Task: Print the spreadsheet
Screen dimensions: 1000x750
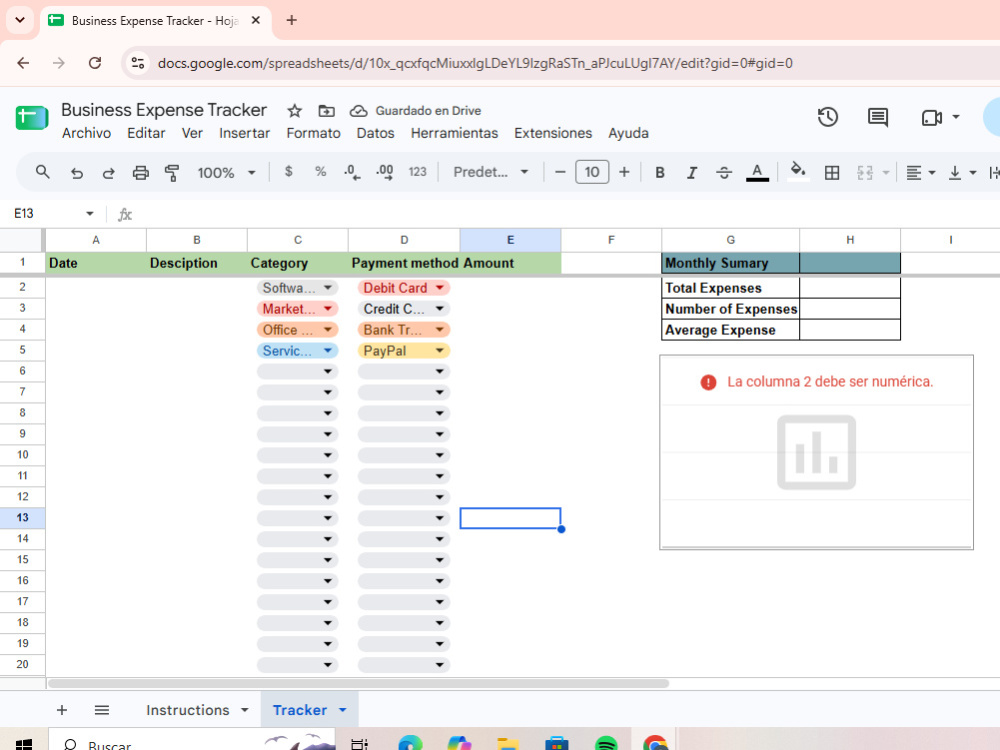Action: [x=140, y=173]
